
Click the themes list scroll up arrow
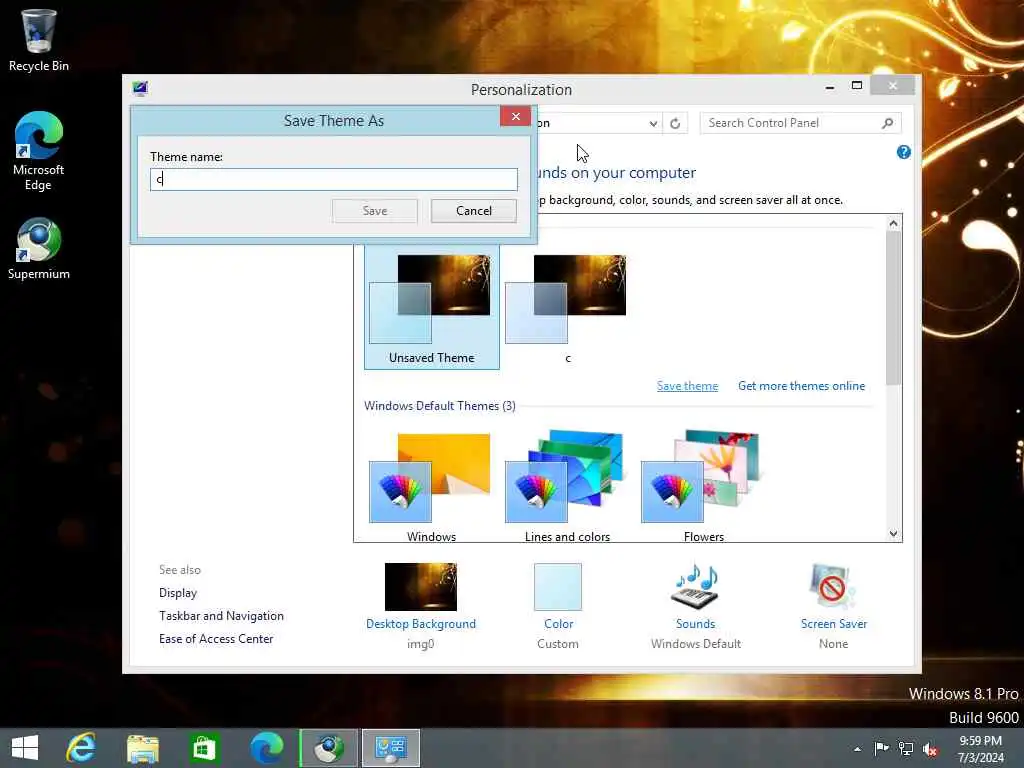[893, 223]
